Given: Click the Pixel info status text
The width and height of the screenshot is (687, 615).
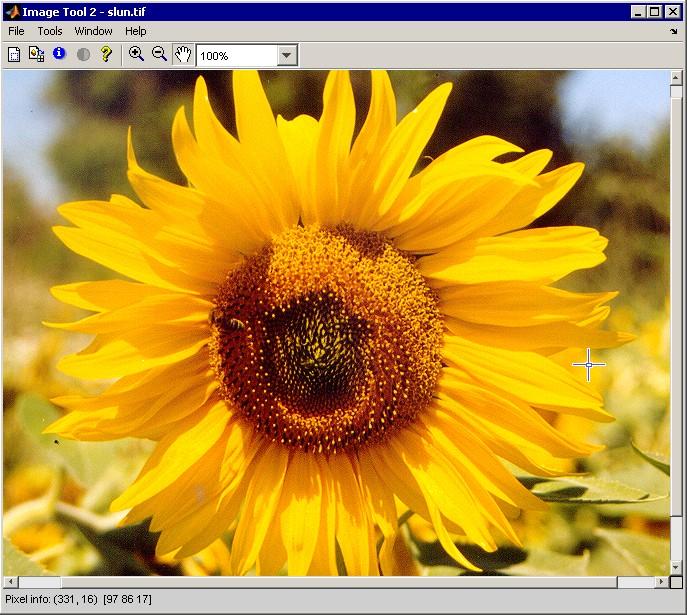Looking at the screenshot, I should 78,599.
